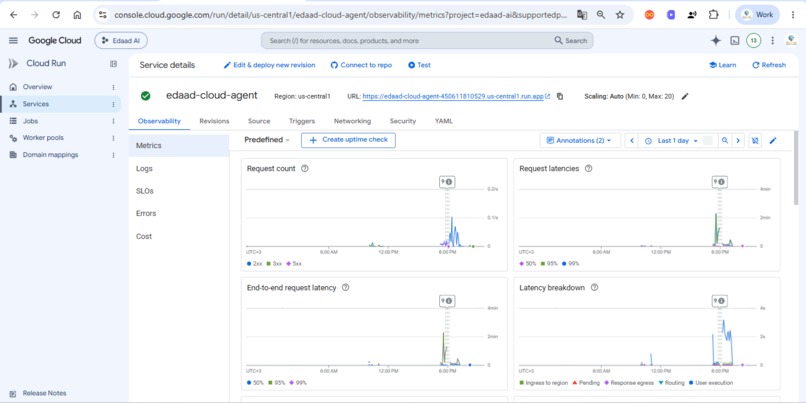Expand the Annotations (2) dropdown
The height and width of the screenshot is (403, 806).
[580, 140]
